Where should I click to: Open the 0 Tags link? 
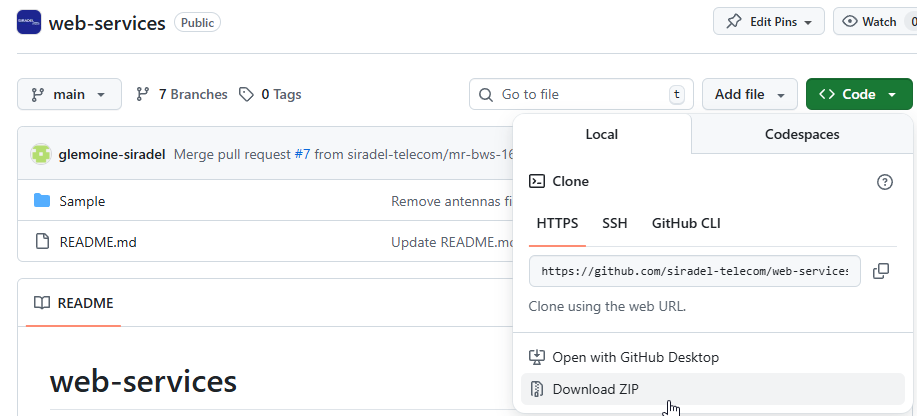click(270, 94)
